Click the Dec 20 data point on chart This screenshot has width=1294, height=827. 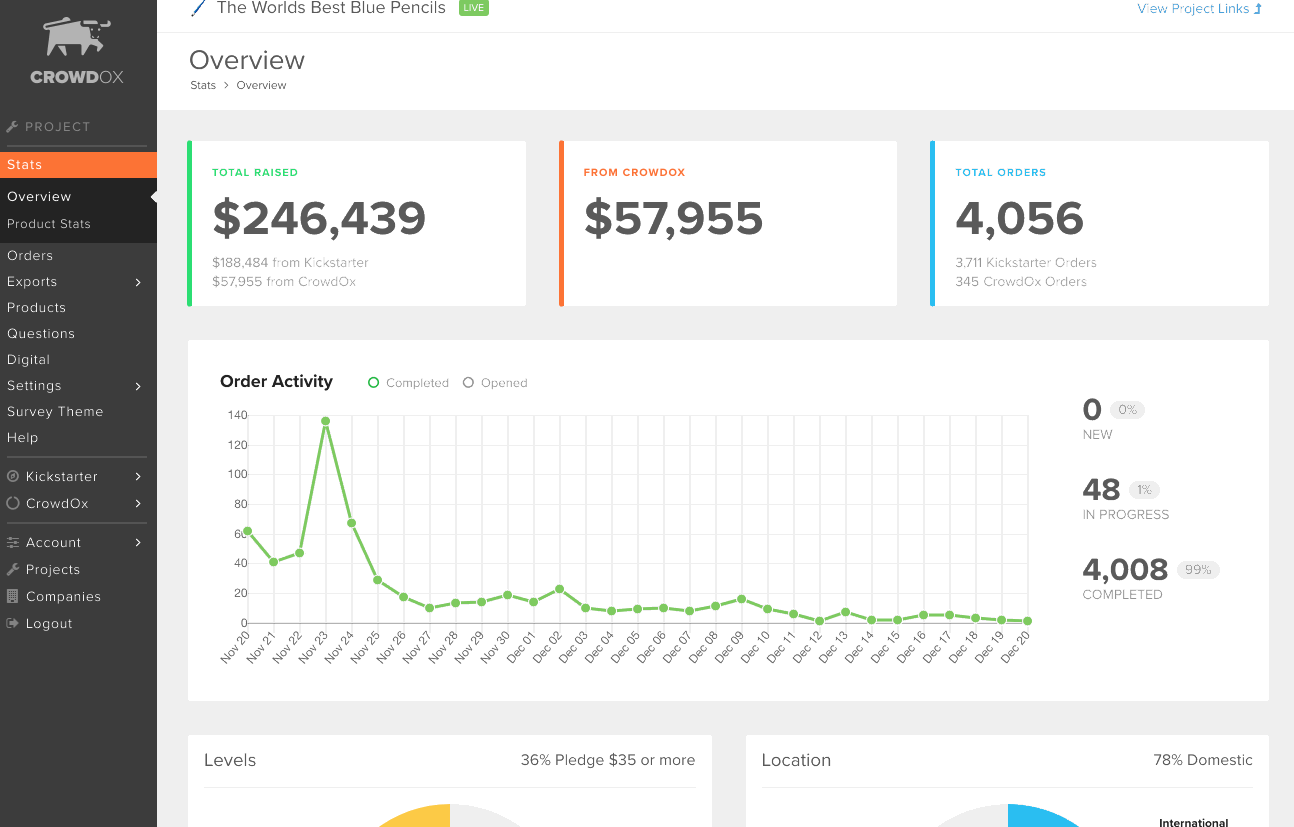(x=1027, y=621)
